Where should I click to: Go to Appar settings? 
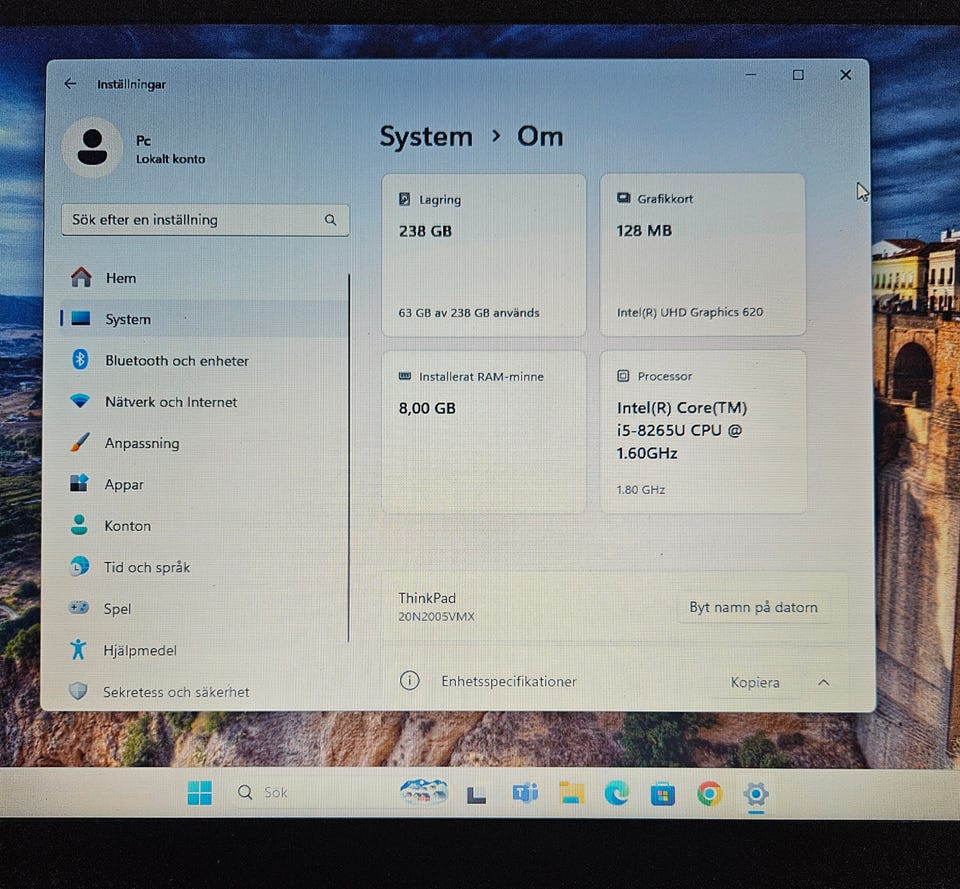(124, 485)
